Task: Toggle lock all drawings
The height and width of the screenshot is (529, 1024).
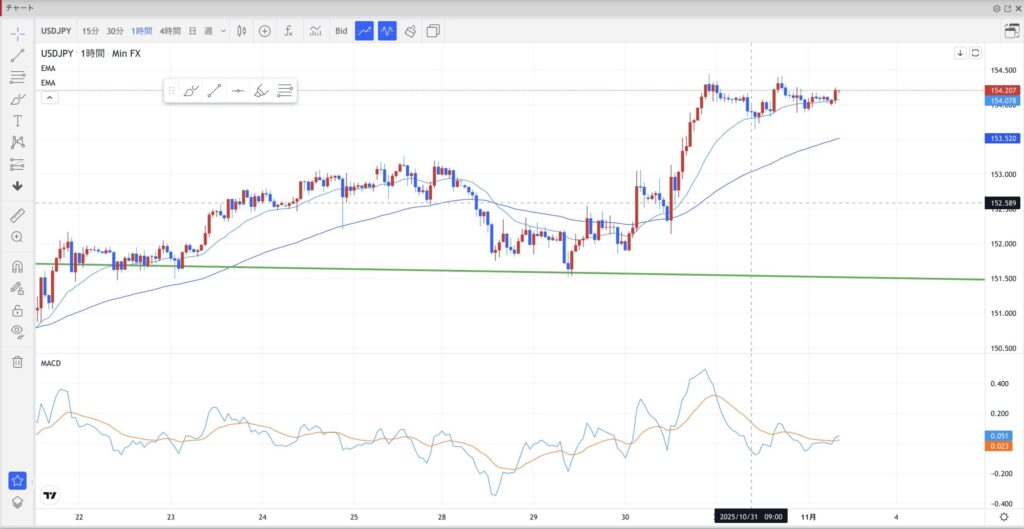Action: point(17,310)
